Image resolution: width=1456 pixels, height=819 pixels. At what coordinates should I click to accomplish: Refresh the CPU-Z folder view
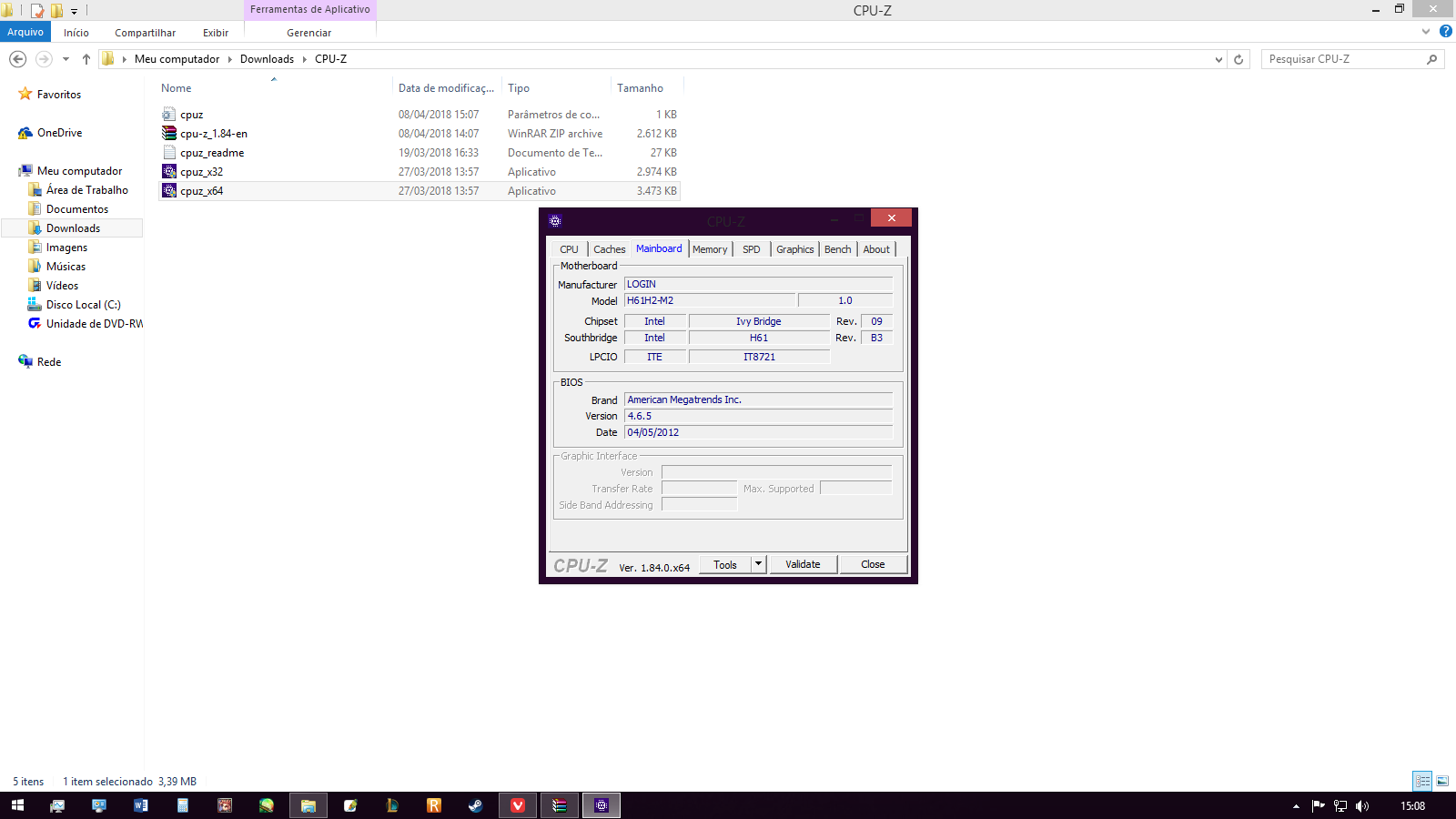1239,59
